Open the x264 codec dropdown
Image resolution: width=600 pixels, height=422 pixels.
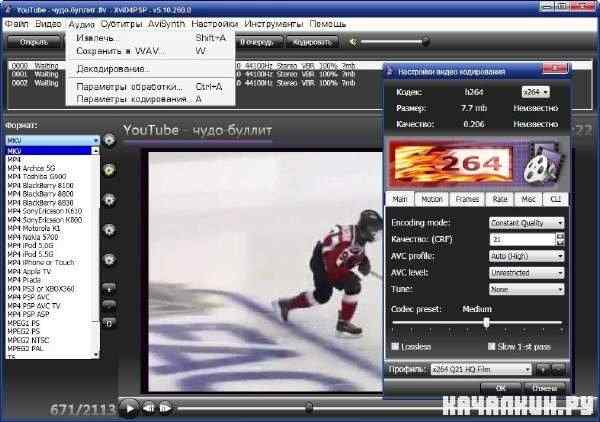point(535,92)
